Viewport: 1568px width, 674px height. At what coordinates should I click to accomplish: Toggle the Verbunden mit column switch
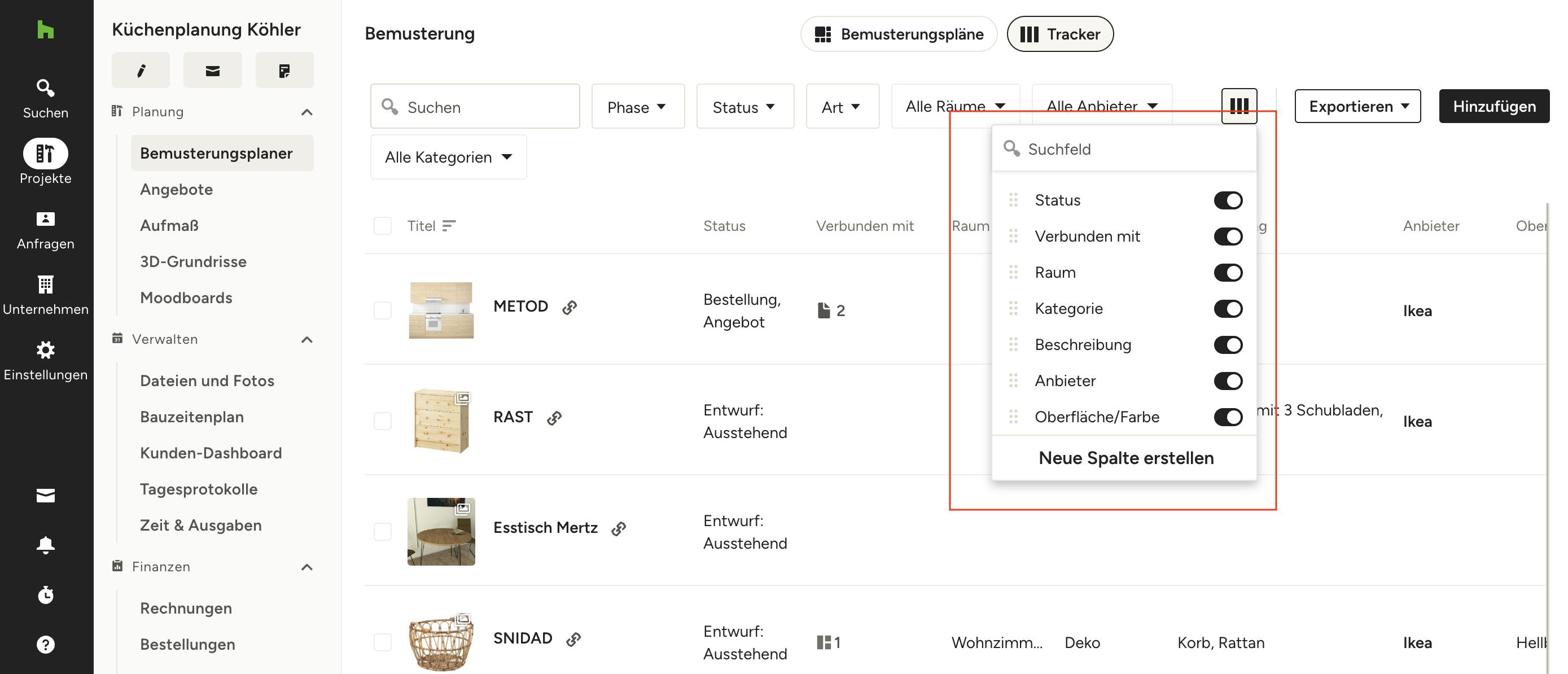[1228, 236]
